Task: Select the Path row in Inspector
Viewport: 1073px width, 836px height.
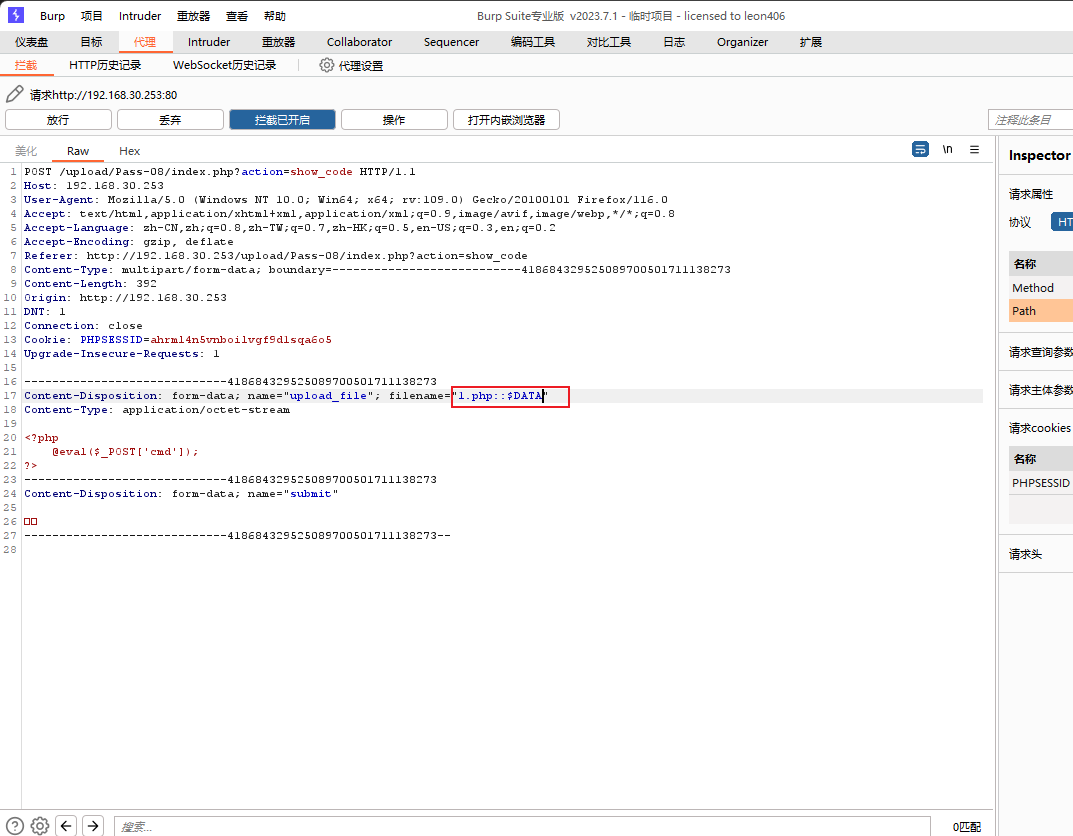Action: 1041,311
